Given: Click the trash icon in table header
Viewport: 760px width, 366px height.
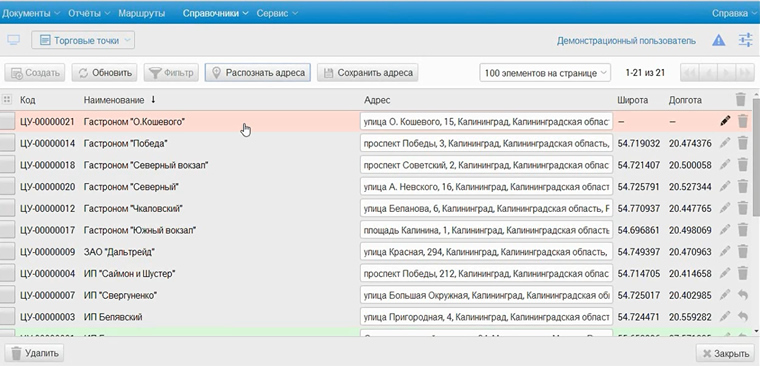Looking at the screenshot, I should click(x=740, y=100).
